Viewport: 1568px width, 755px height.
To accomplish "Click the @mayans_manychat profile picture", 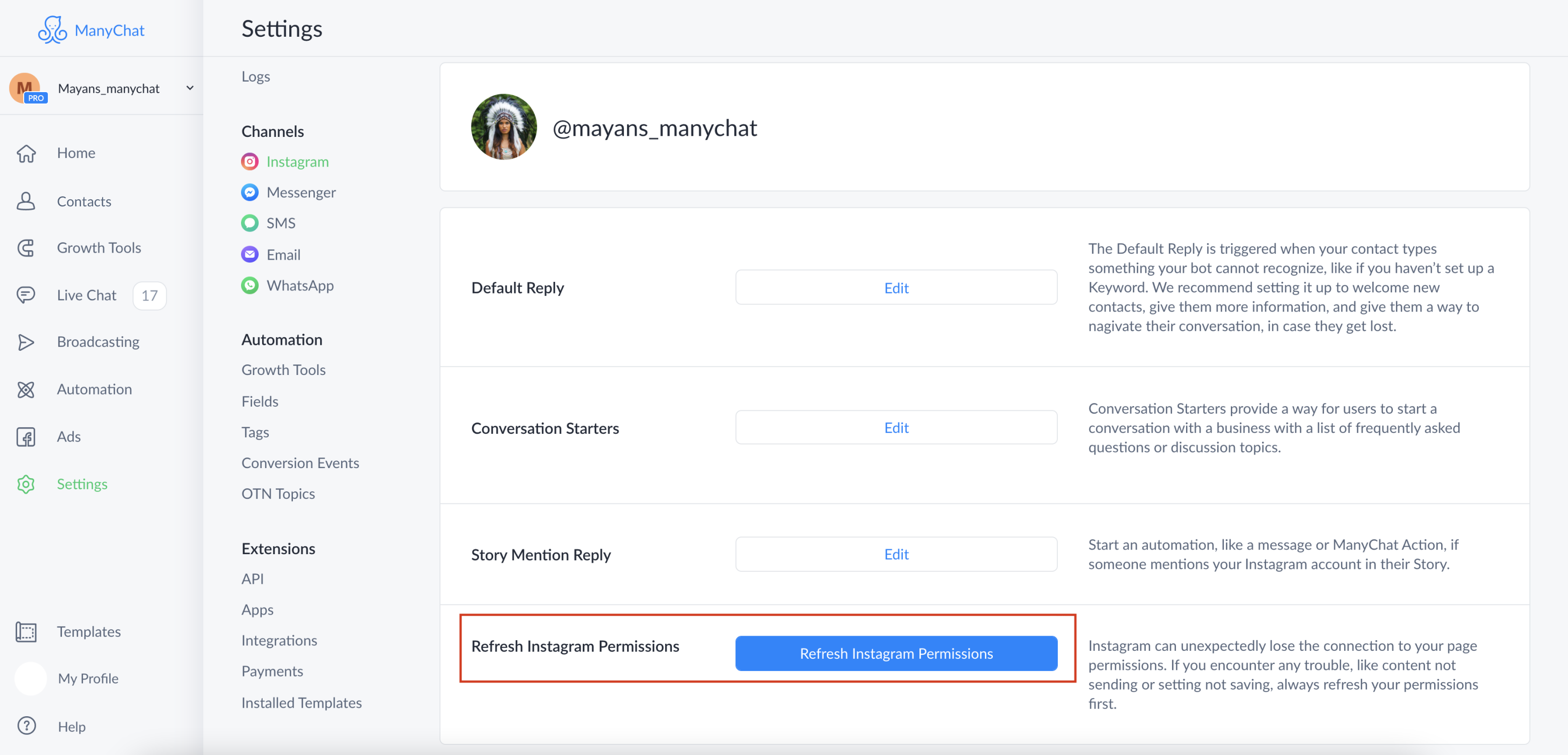I will (x=503, y=127).
